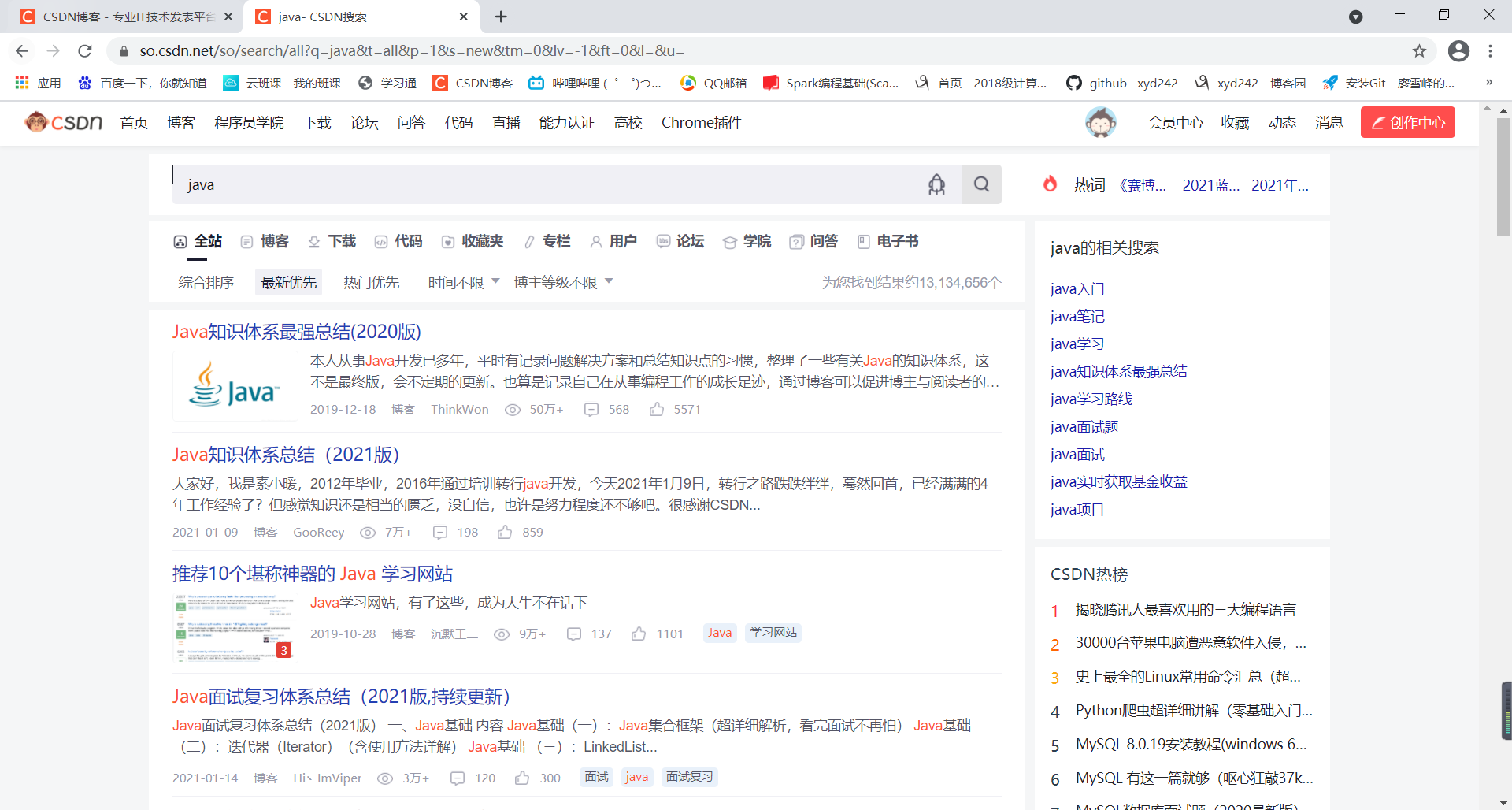Screen dimensions: 1512x810
Task: Open the thumbnail for the Java学习网站 article
Action: (235, 628)
